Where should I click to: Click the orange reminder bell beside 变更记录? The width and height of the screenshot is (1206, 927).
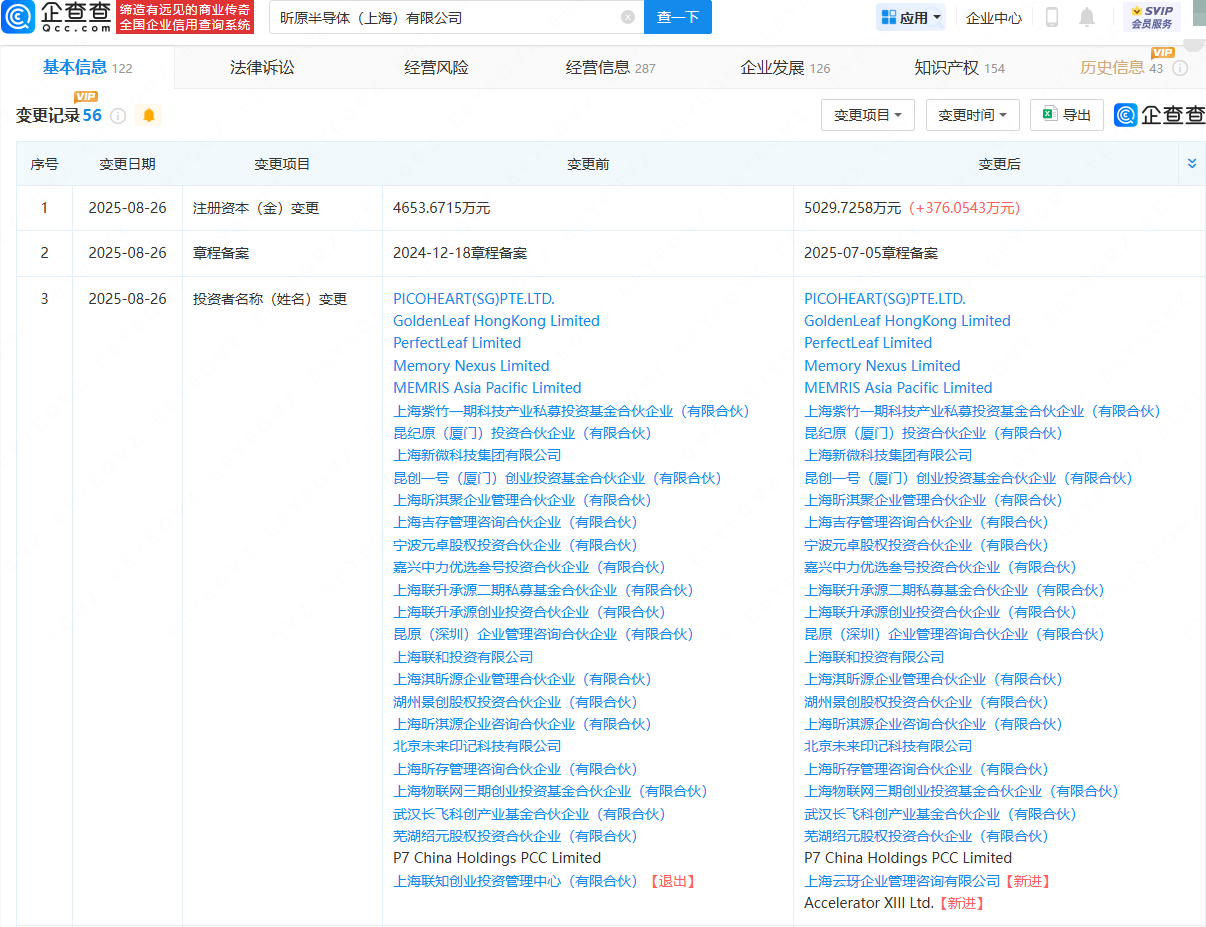tap(148, 116)
